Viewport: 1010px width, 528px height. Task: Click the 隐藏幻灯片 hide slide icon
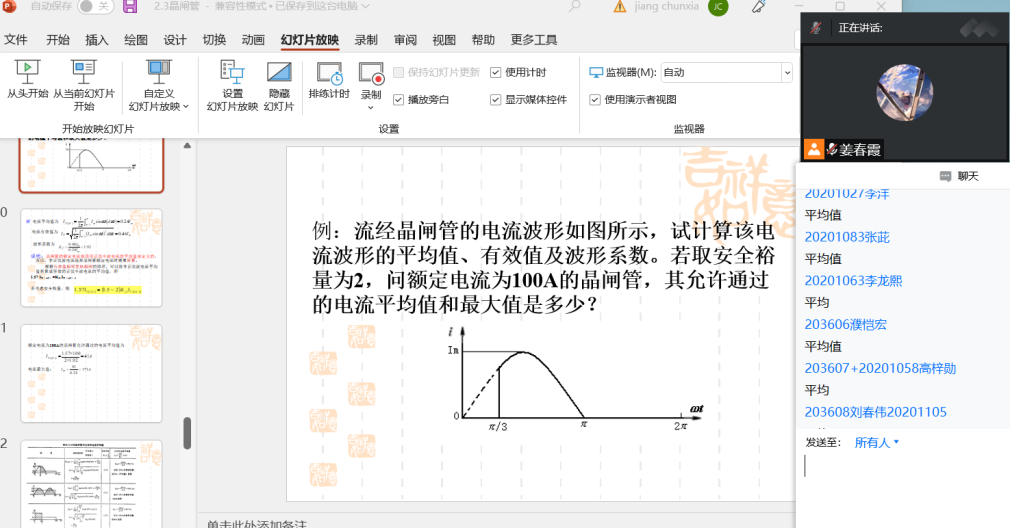pyautogui.click(x=279, y=72)
